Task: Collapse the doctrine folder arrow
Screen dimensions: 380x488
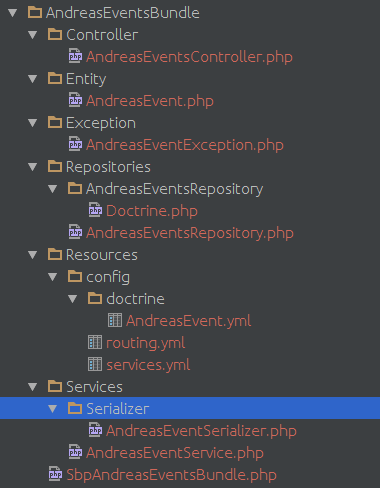Action: coord(73,299)
